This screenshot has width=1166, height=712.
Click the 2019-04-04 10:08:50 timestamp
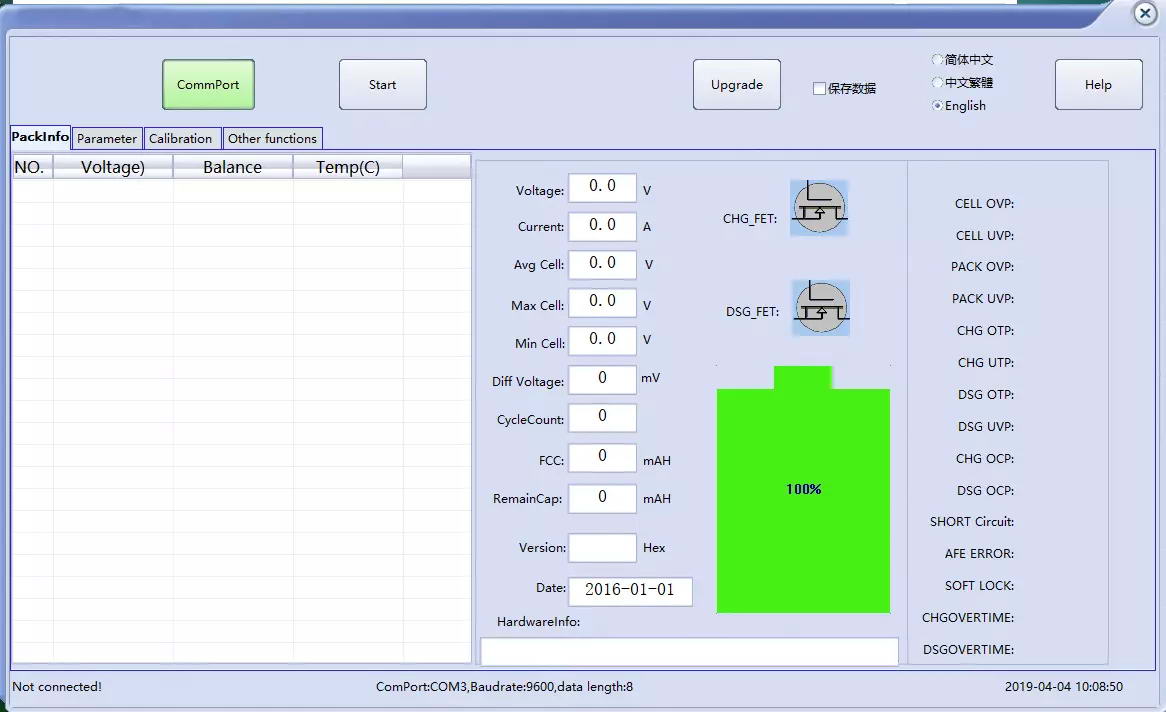[1063, 687]
